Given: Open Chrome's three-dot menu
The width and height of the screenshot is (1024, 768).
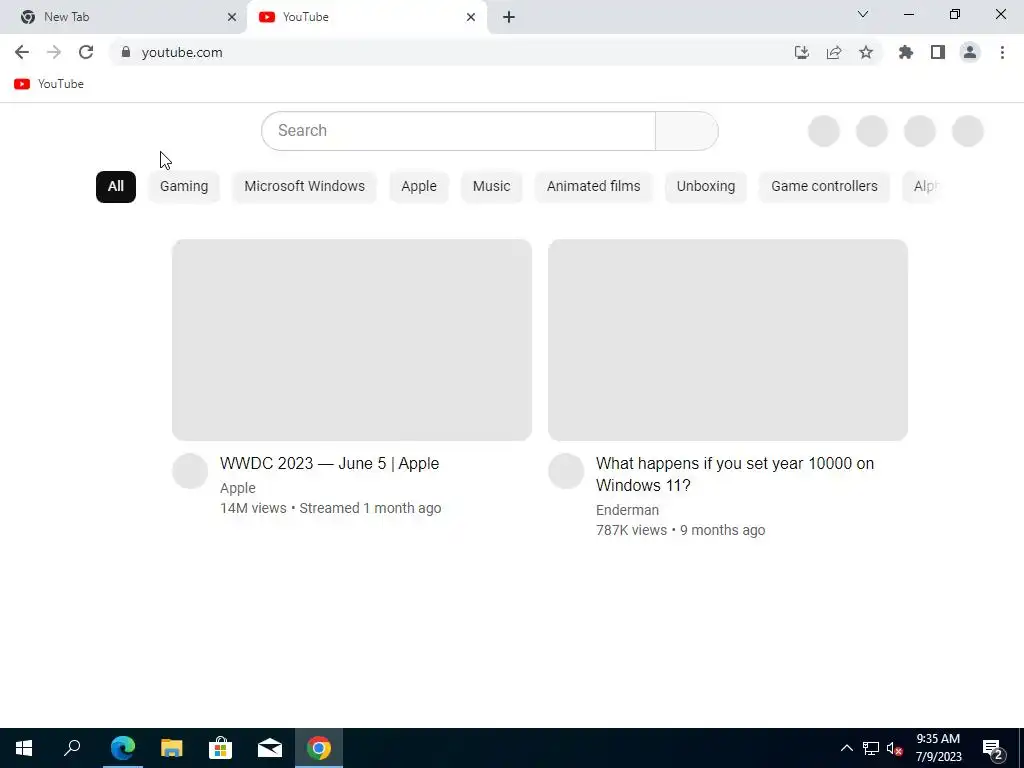Looking at the screenshot, I should tap(1002, 52).
